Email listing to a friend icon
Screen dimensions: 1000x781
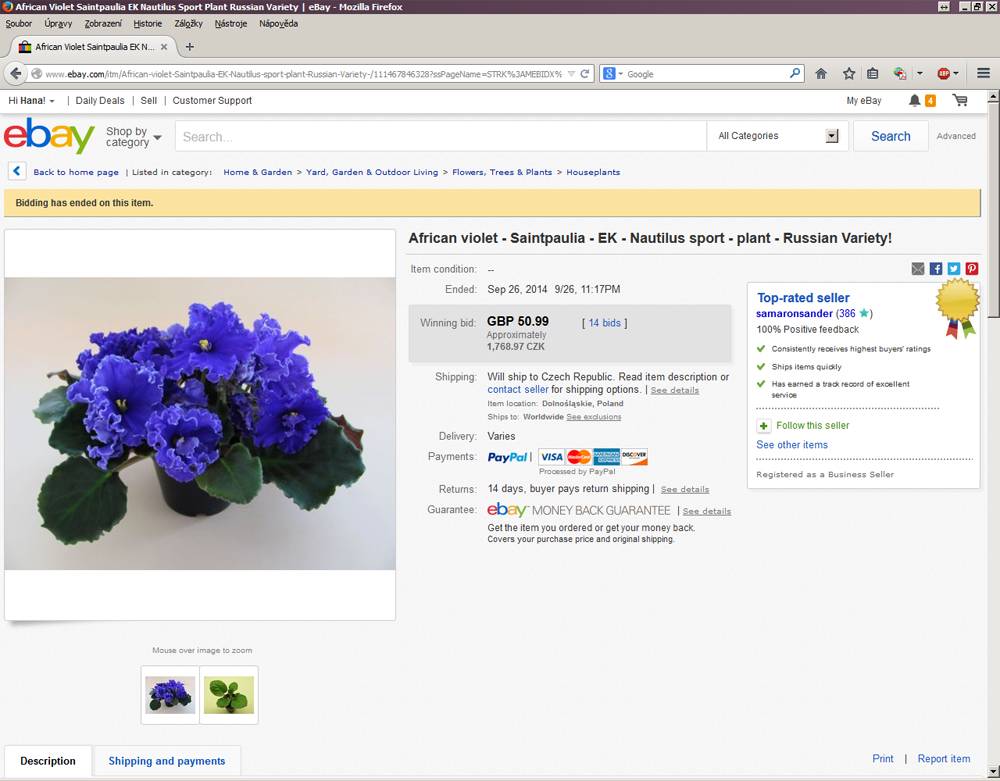coord(918,268)
